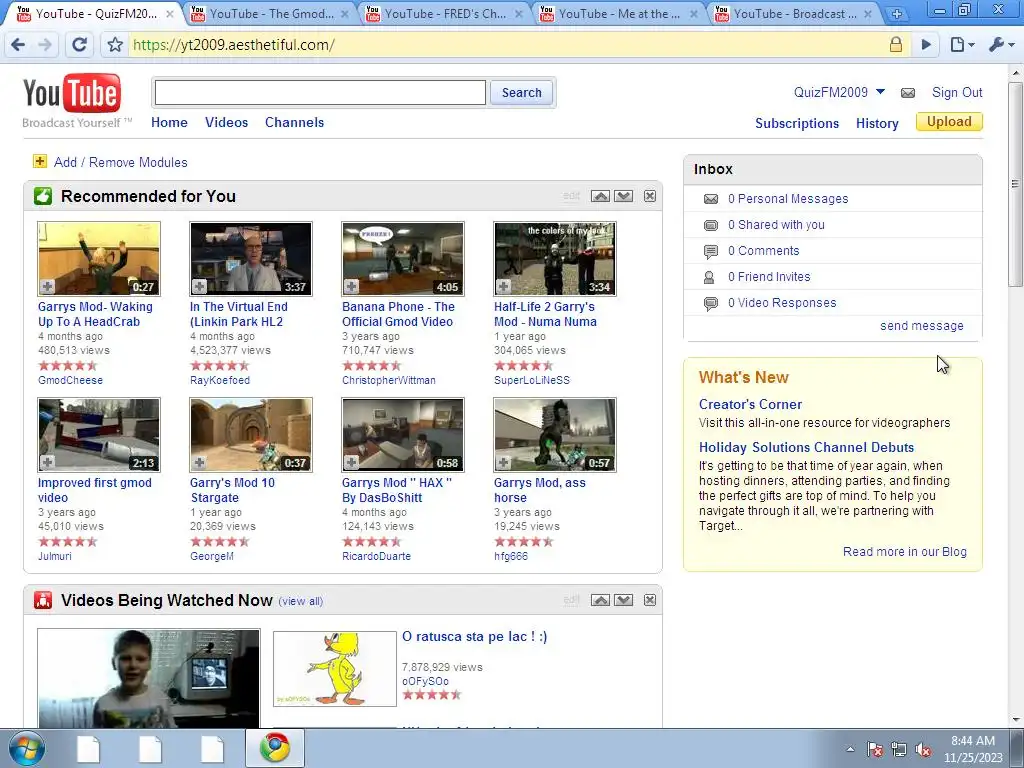Open the Page menu icon

pyautogui.click(x=962, y=44)
